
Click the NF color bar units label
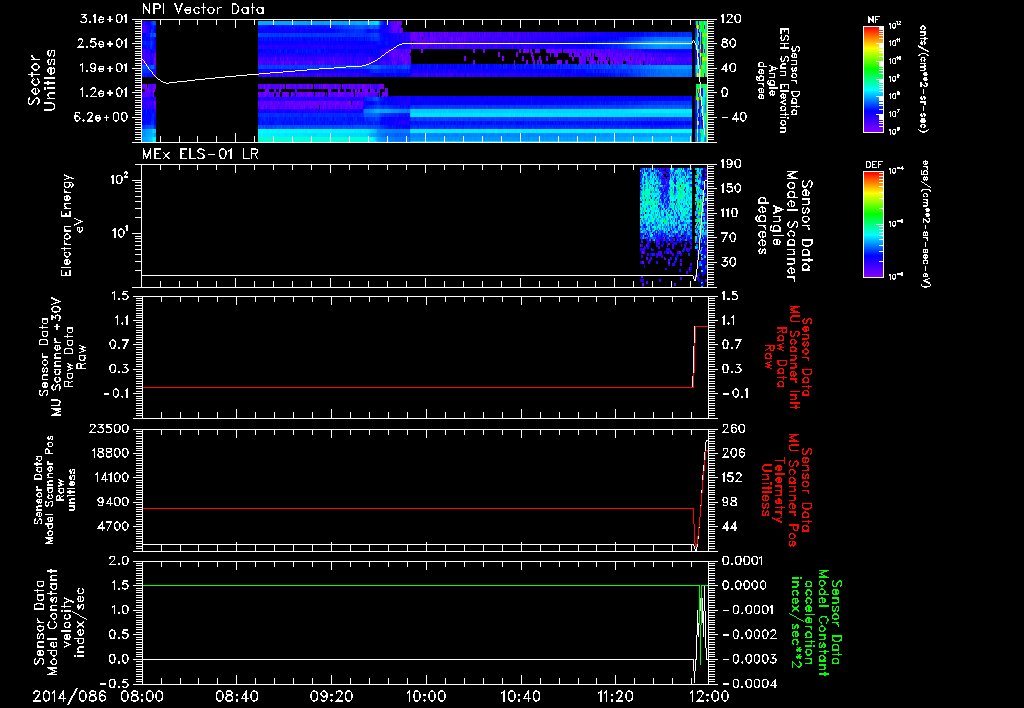coord(923,79)
